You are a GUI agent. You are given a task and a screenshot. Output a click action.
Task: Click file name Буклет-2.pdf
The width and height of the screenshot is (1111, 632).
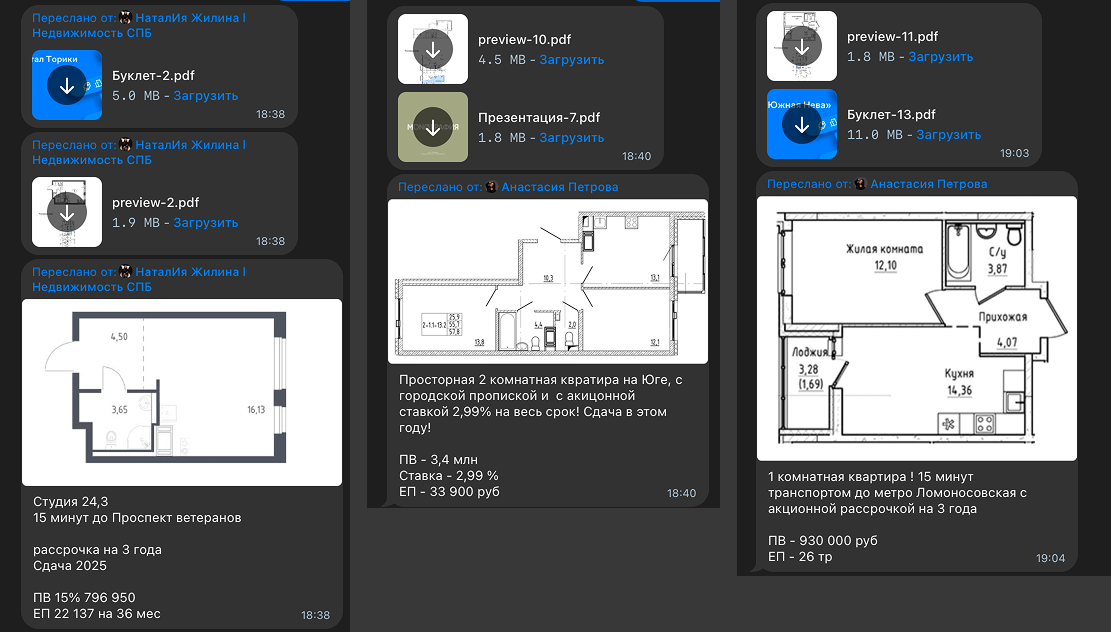[x=153, y=75]
